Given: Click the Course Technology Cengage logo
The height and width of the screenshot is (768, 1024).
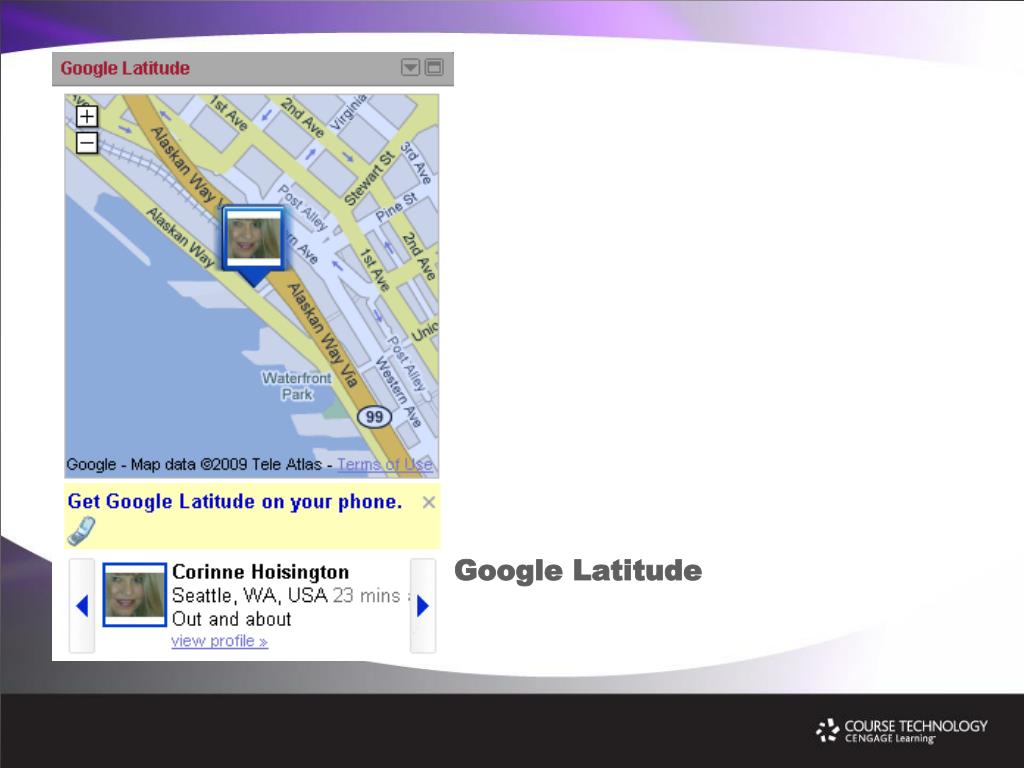Looking at the screenshot, I should click(902, 731).
